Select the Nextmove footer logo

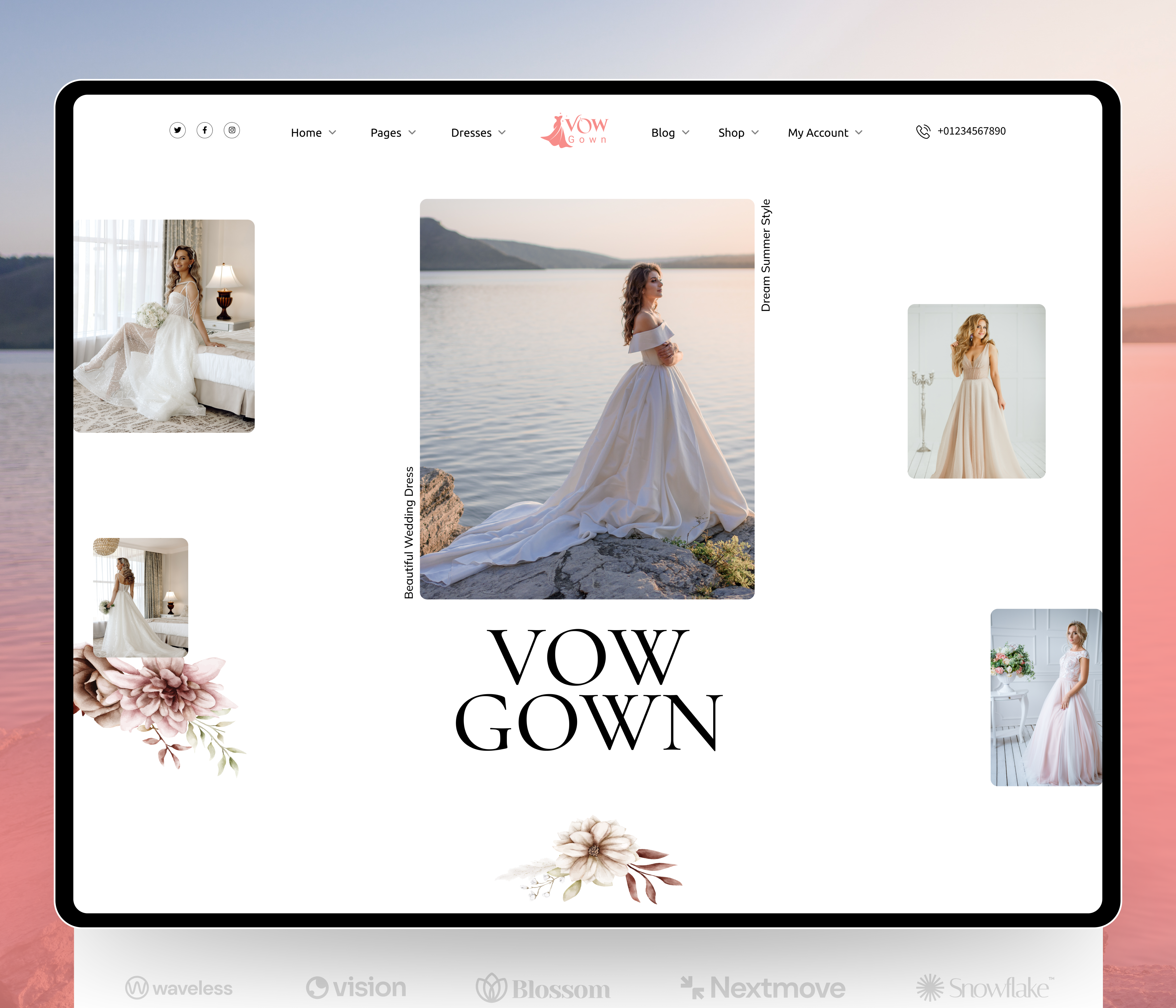[763, 987]
